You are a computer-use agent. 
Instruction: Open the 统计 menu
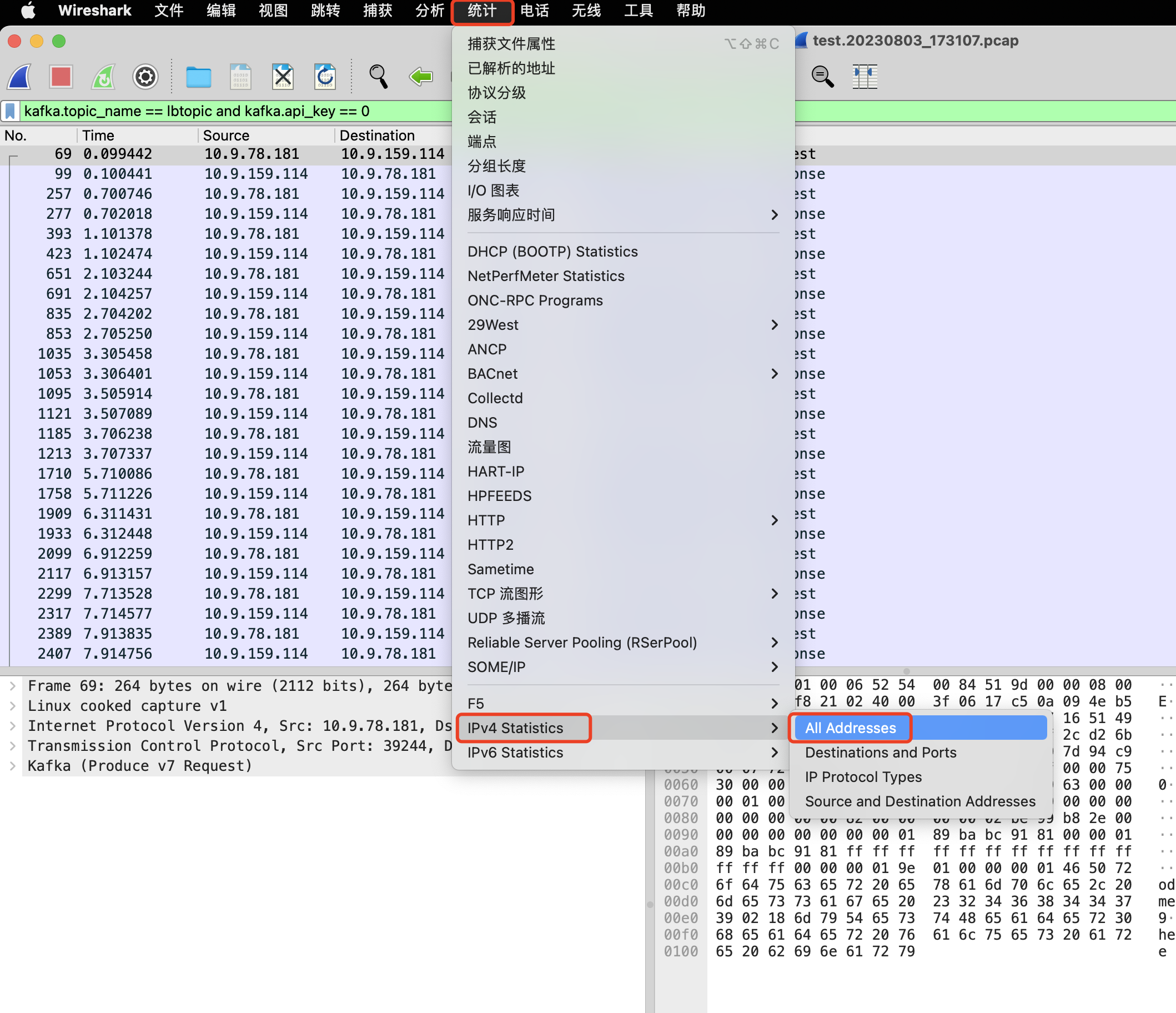click(482, 11)
